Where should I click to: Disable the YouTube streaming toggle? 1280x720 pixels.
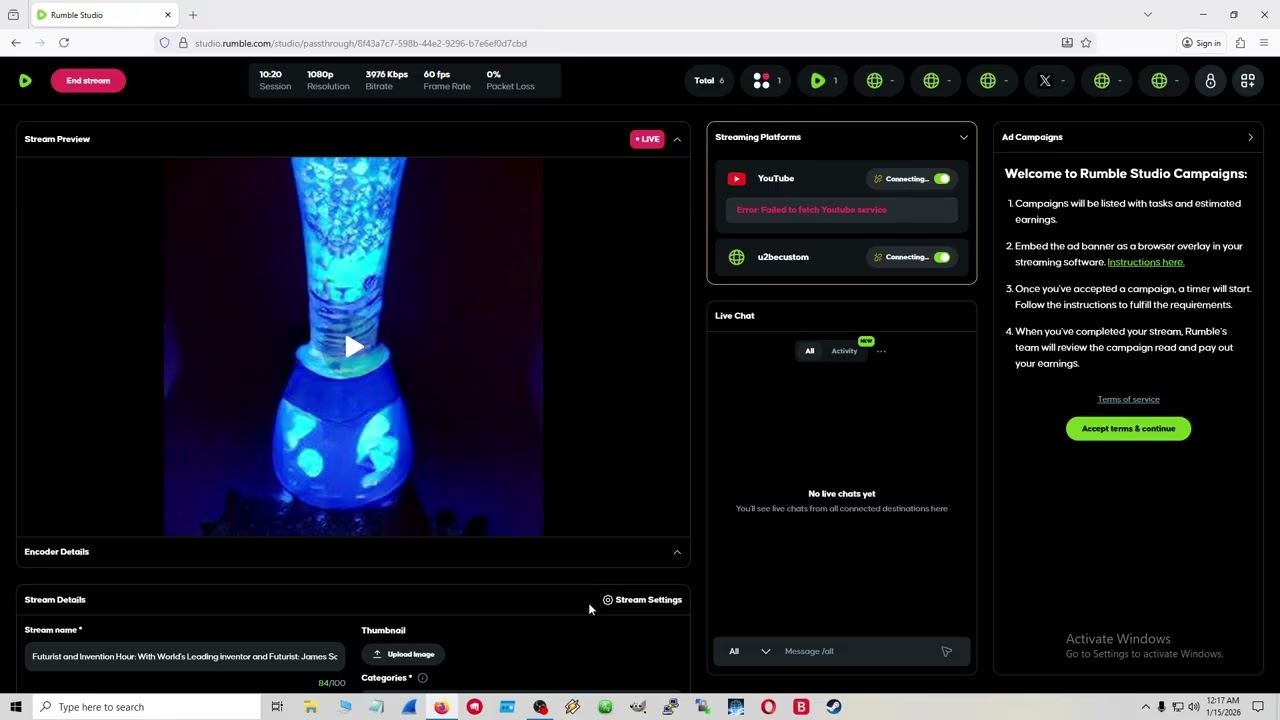(942, 179)
